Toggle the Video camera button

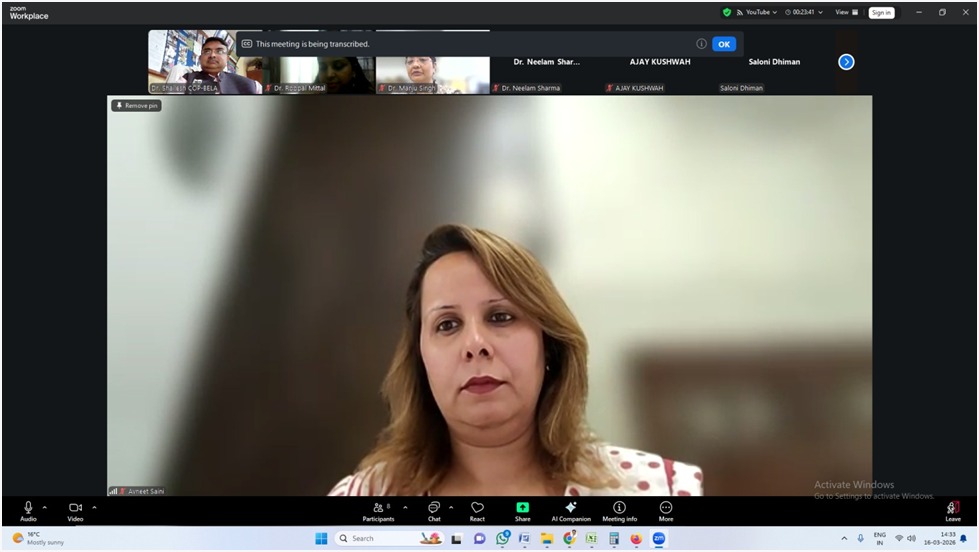75,508
